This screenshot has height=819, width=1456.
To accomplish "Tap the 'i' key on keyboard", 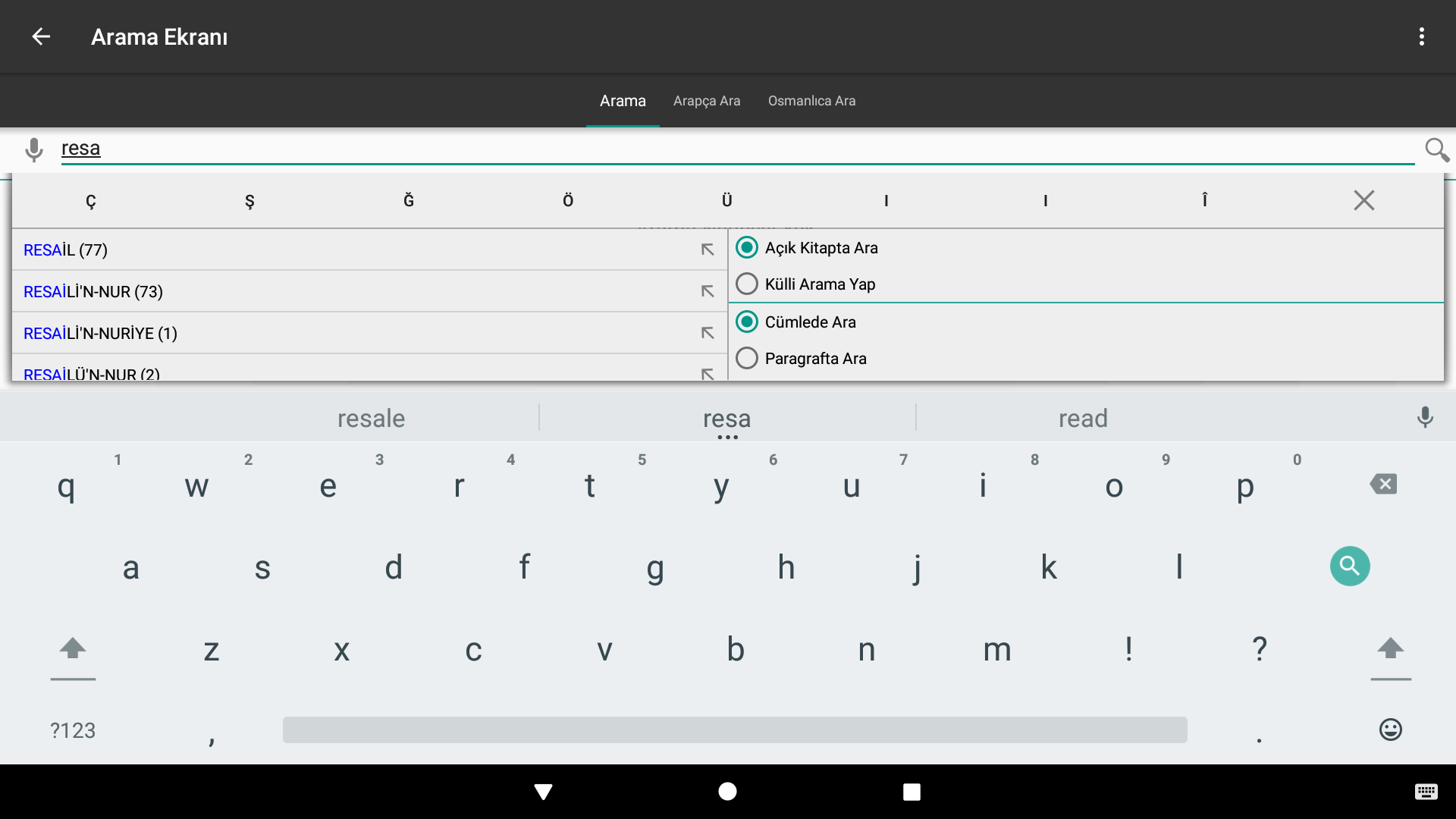I will 983,486.
